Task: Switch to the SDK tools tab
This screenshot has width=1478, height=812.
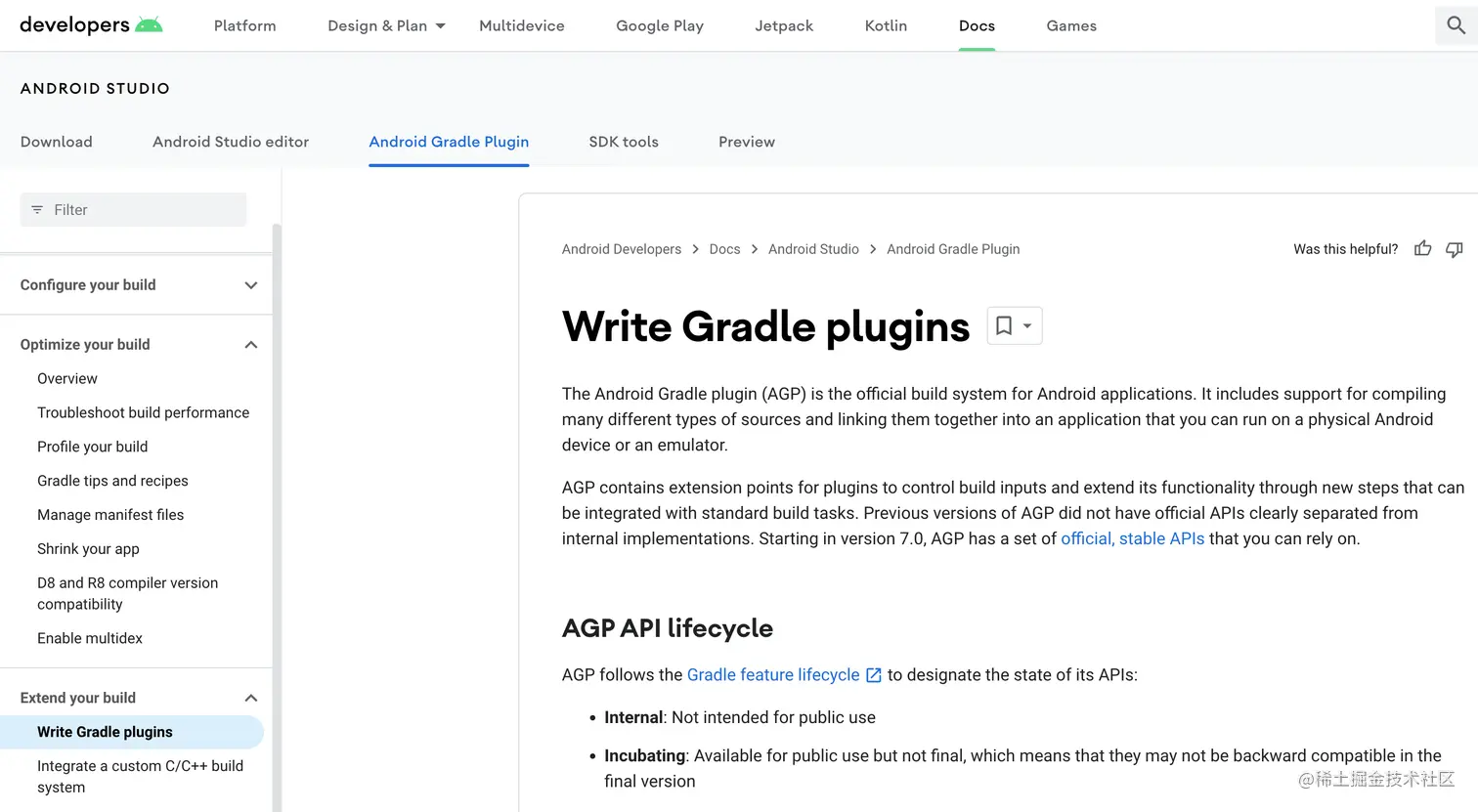Action: pos(624,142)
